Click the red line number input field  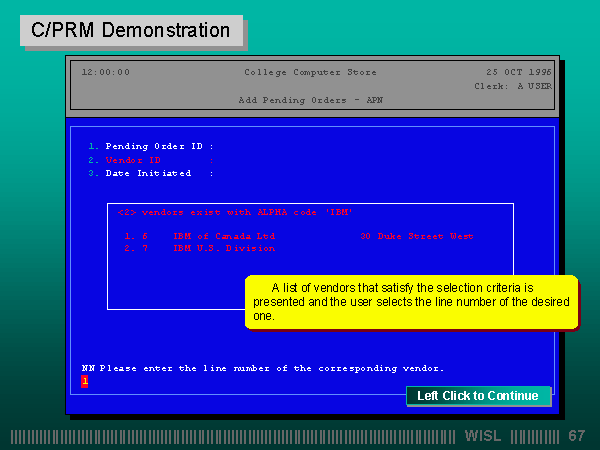point(85,381)
